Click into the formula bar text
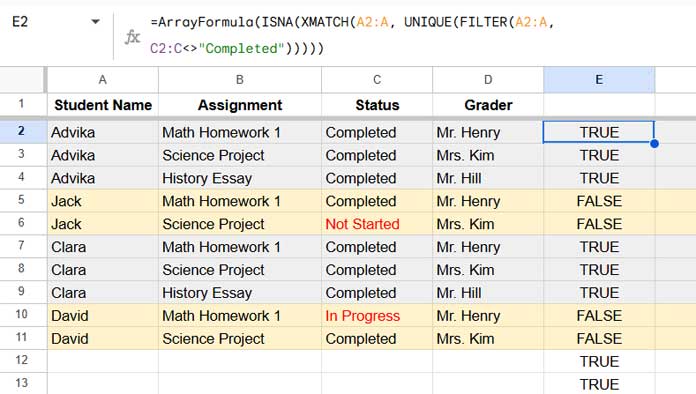The image size is (696, 394). tap(353, 35)
